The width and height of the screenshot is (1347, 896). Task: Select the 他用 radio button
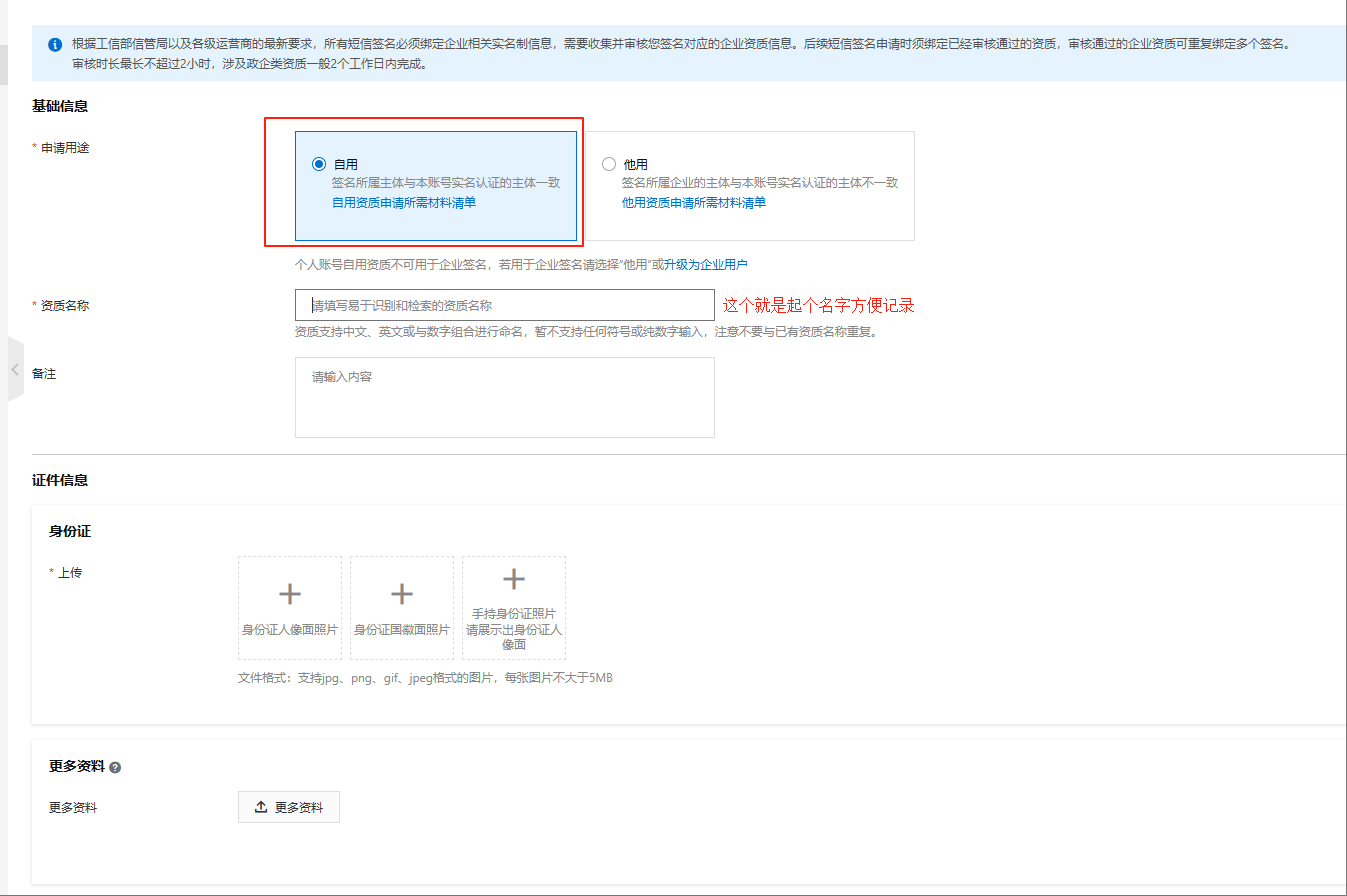pos(609,164)
